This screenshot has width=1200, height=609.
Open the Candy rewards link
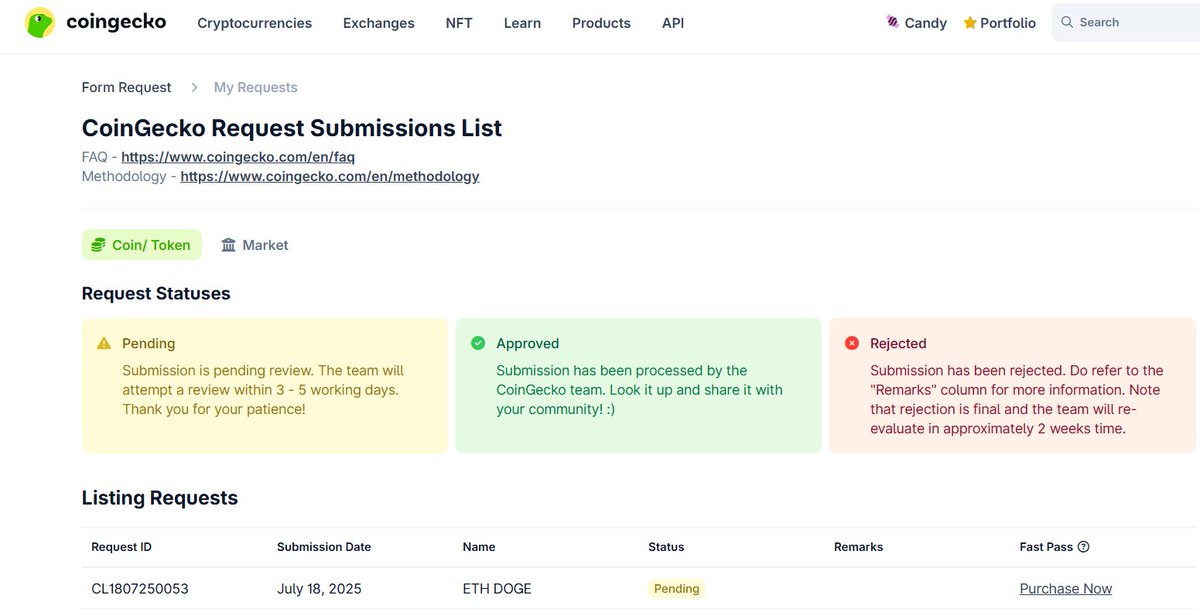coord(917,23)
